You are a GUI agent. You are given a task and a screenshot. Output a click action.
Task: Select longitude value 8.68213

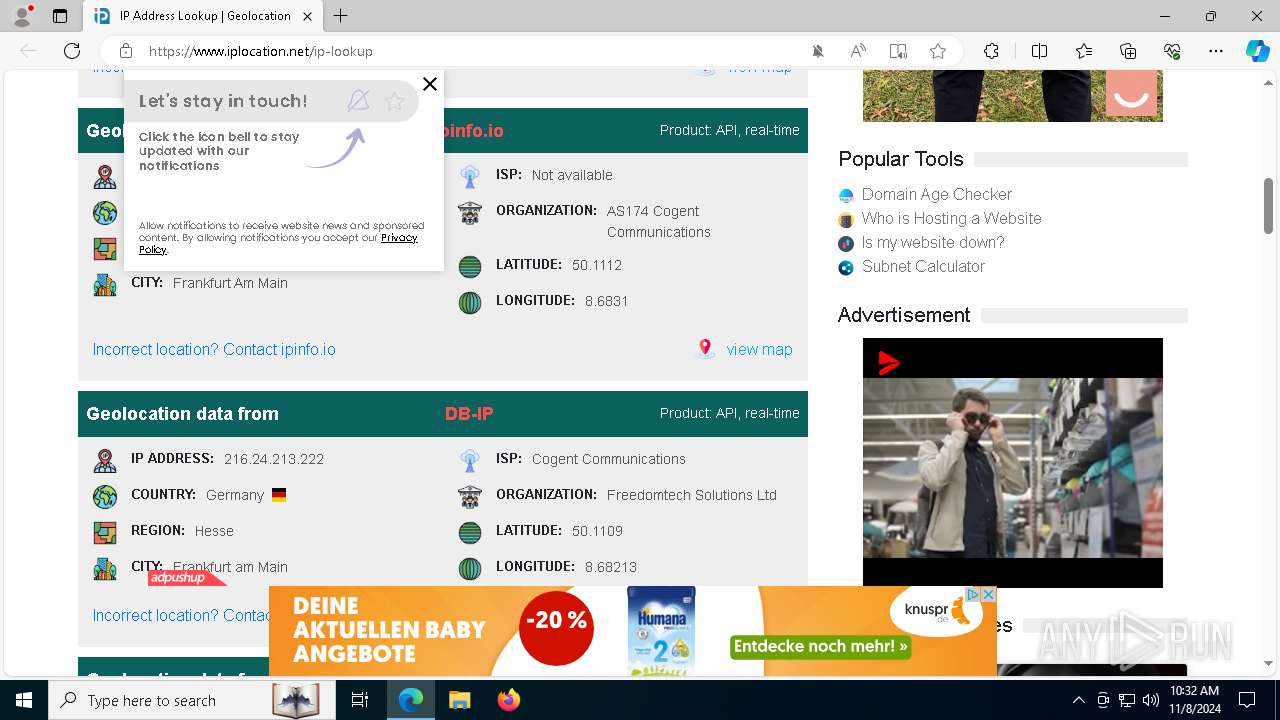coord(611,567)
